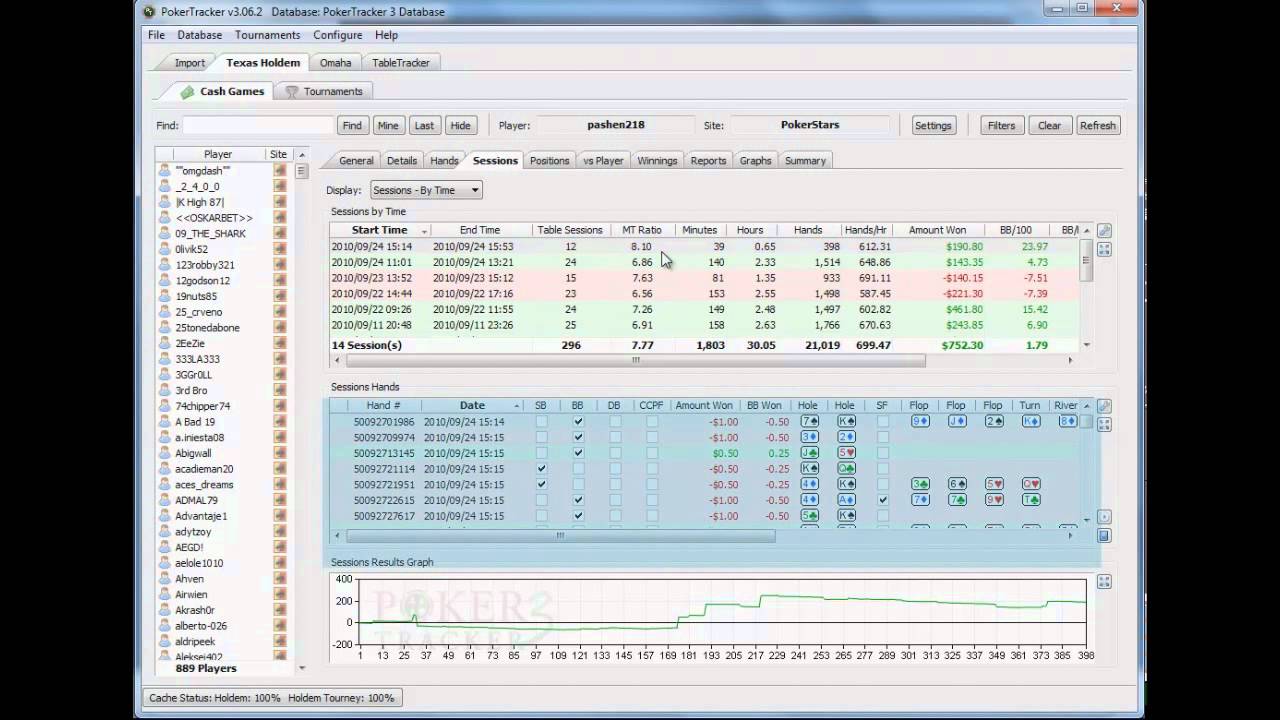
Task: Switch to the Tournaments tab beside Cash Games
Action: click(324, 91)
